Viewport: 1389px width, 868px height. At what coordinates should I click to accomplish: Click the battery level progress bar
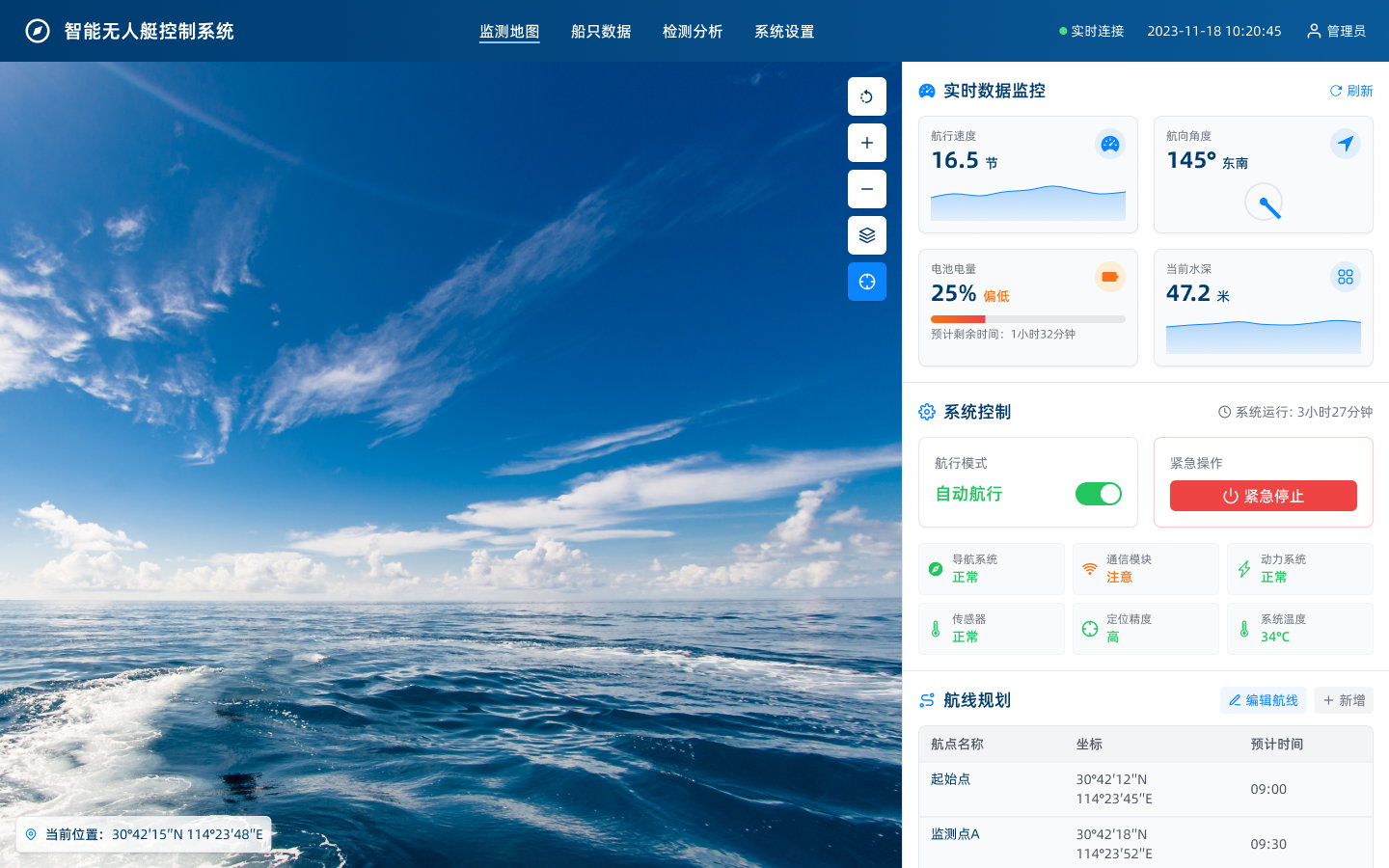(x=1027, y=318)
